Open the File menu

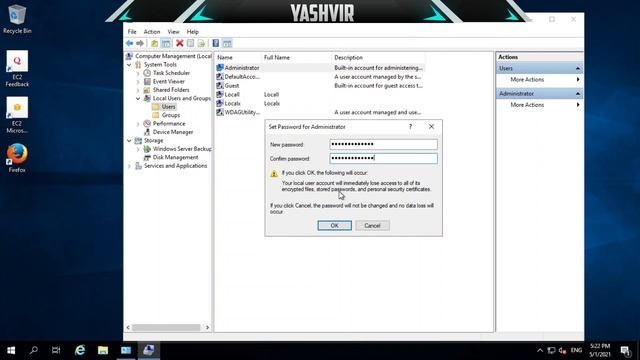click(x=132, y=31)
